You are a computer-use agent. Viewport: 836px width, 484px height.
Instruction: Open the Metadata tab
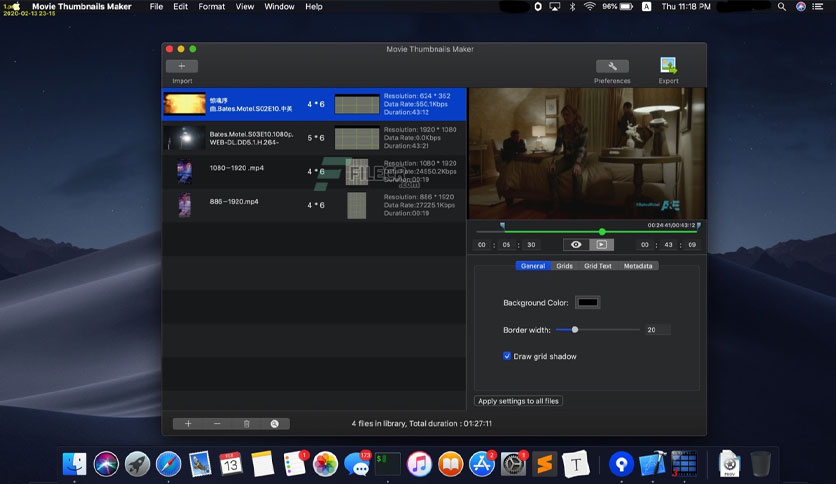pos(638,266)
